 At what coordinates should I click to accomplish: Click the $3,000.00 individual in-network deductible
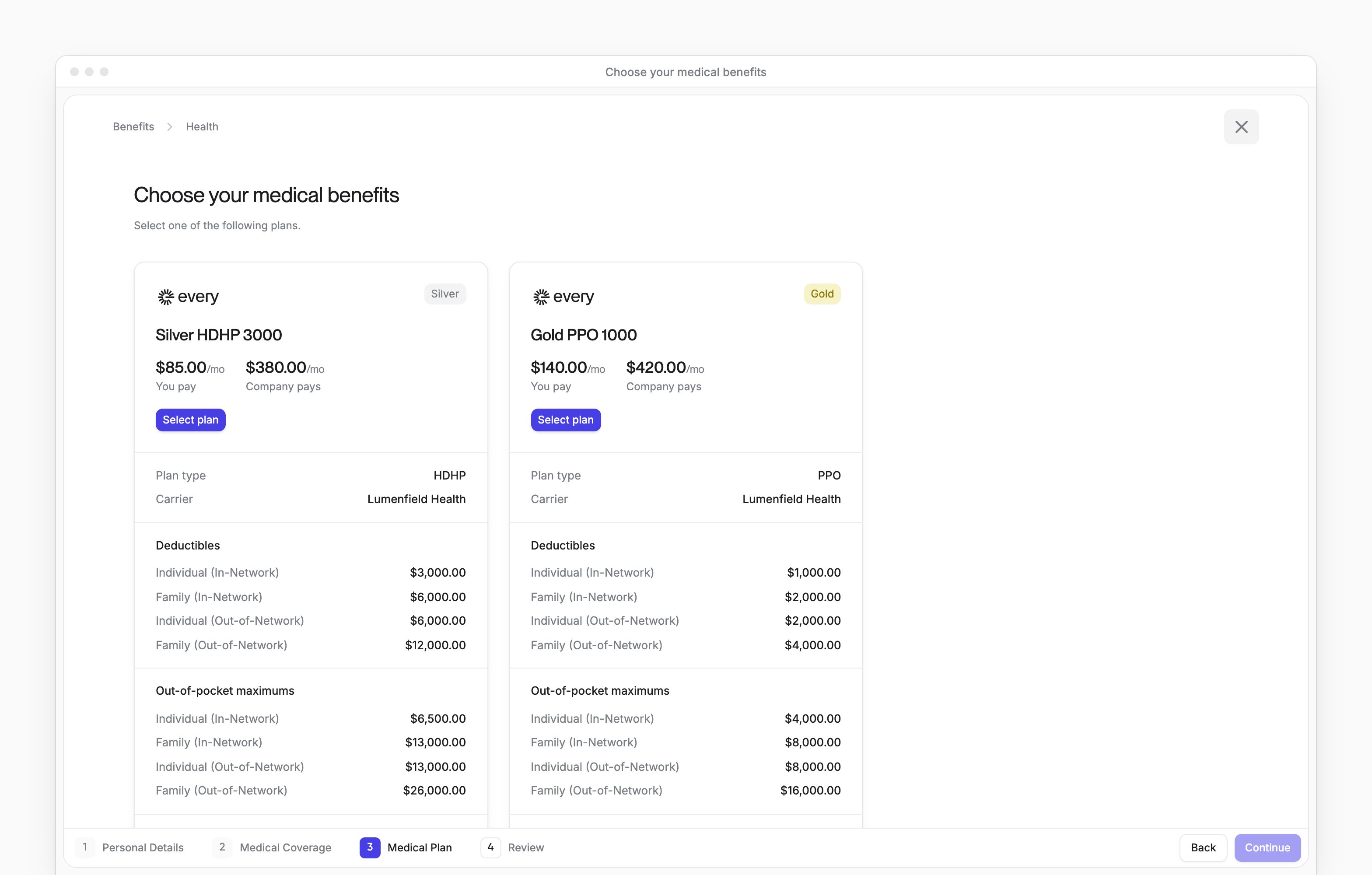click(x=437, y=573)
